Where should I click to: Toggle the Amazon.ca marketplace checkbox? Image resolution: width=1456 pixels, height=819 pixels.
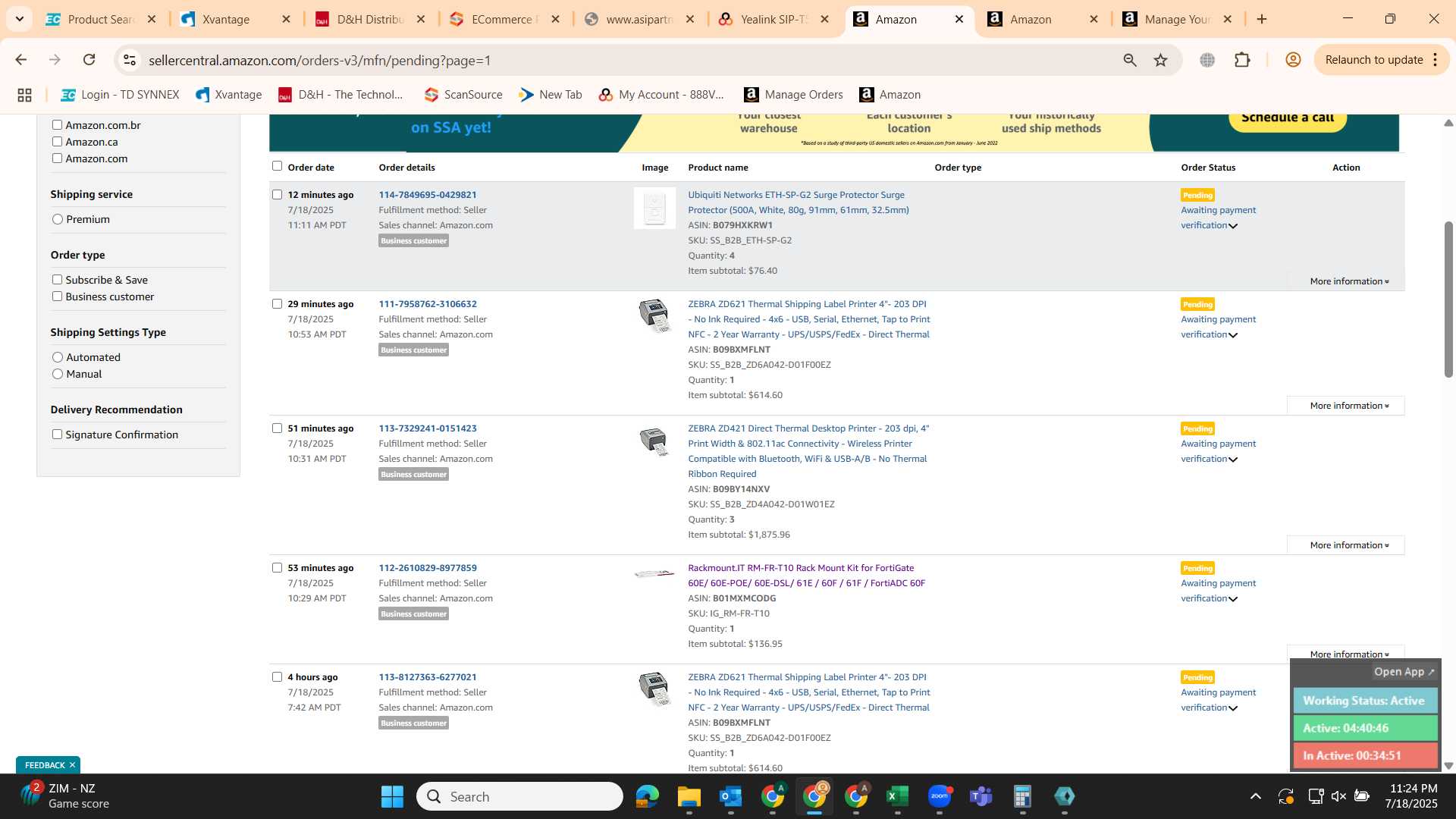coord(57,142)
